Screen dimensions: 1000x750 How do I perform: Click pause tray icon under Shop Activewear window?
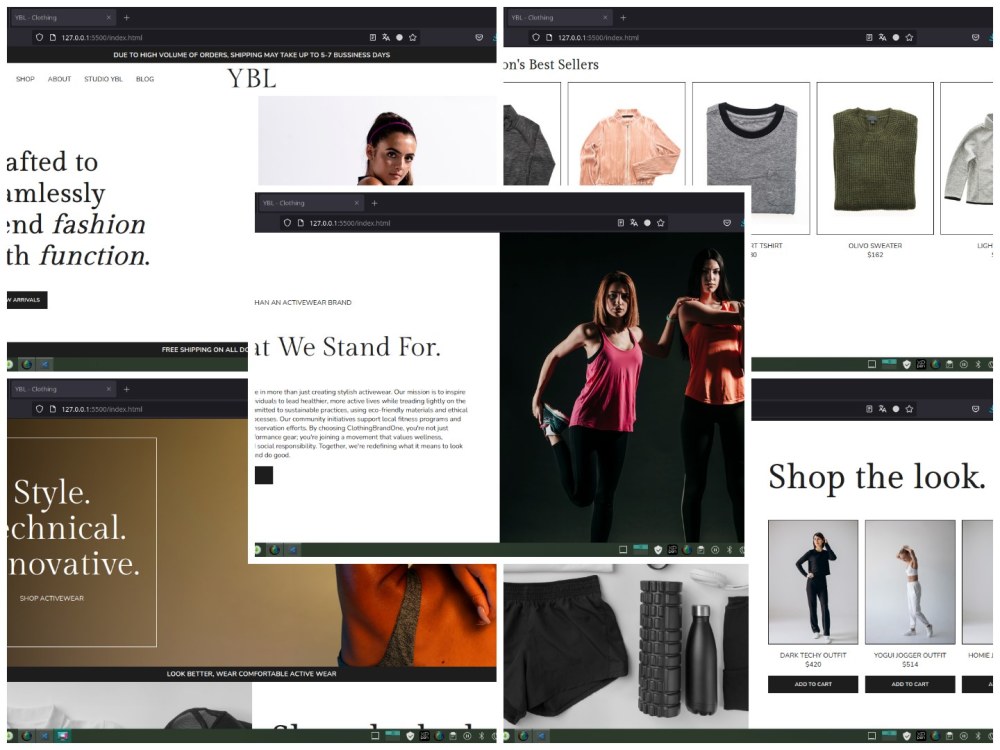(467, 735)
